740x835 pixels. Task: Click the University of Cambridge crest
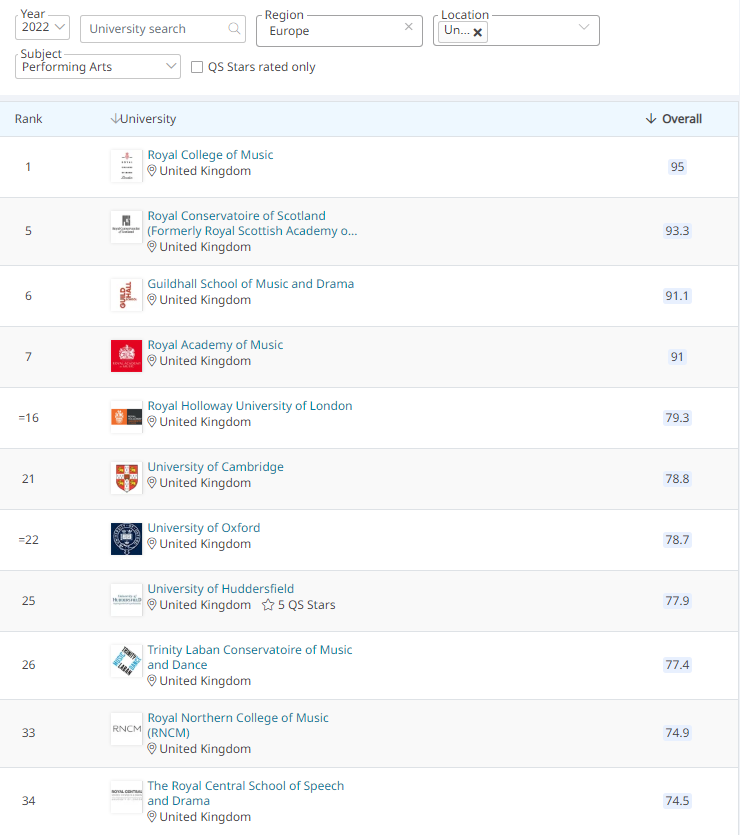(127, 478)
